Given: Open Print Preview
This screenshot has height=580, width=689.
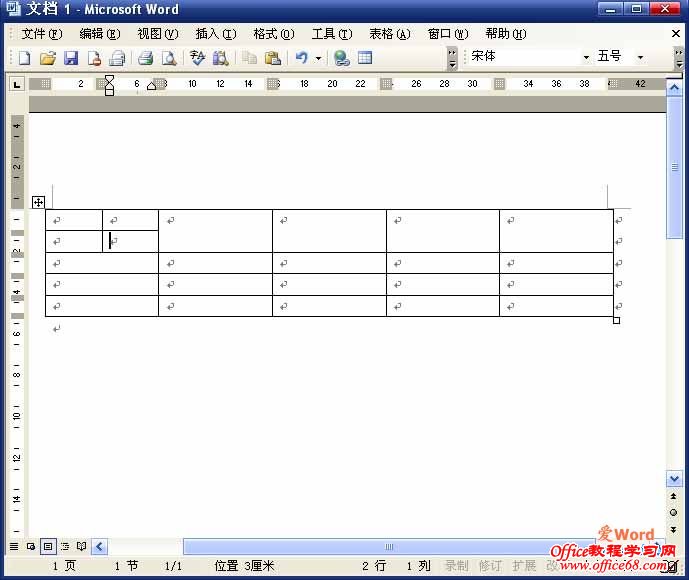Looking at the screenshot, I should point(169,58).
